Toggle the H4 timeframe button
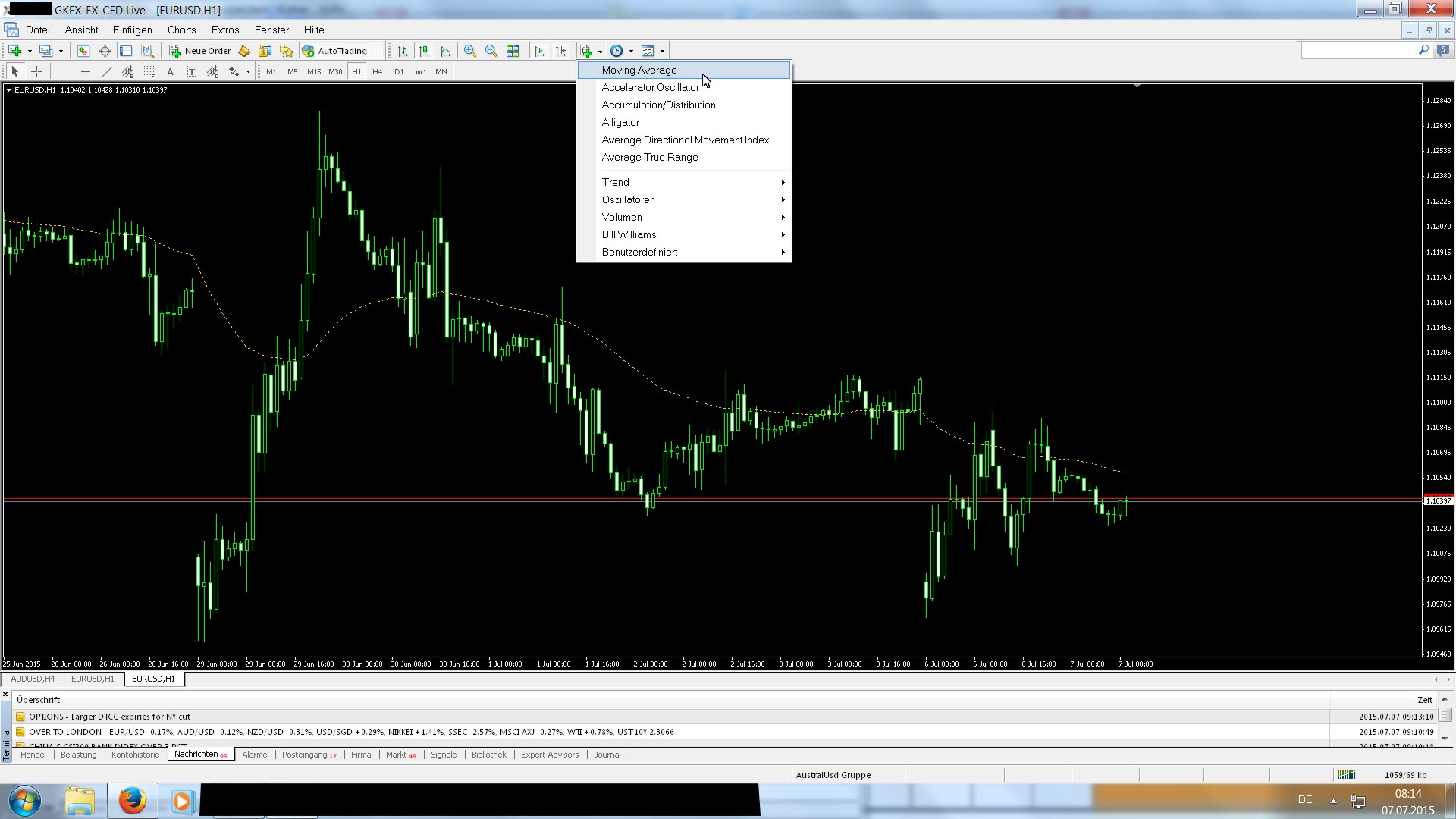The image size is (1456, 819). [377, 71]
